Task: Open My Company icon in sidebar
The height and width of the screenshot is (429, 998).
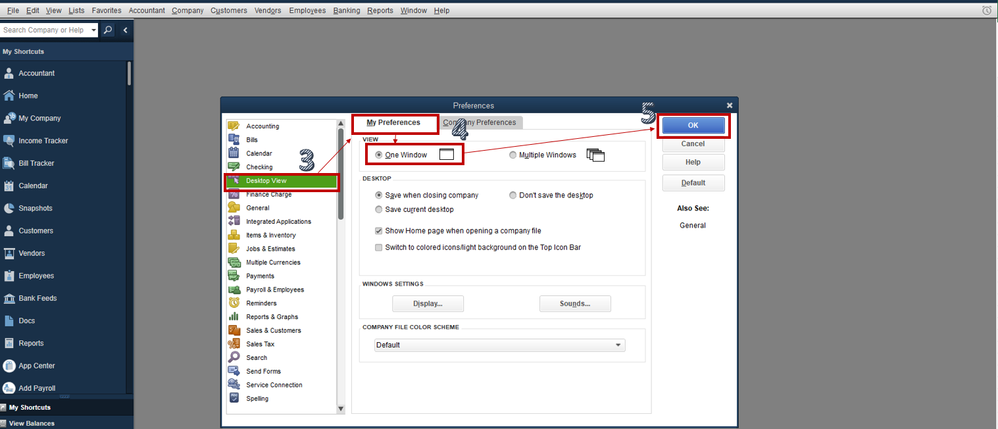Action: click(x=9, y=118)
